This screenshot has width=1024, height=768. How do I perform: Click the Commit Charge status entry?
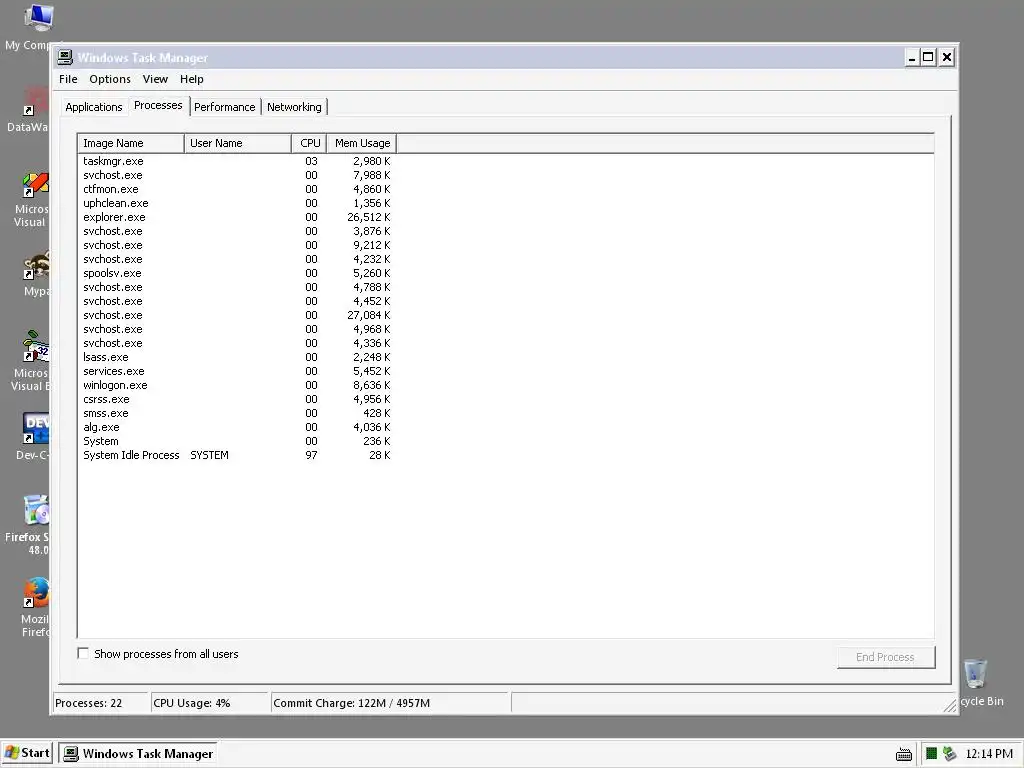(390, 703)
